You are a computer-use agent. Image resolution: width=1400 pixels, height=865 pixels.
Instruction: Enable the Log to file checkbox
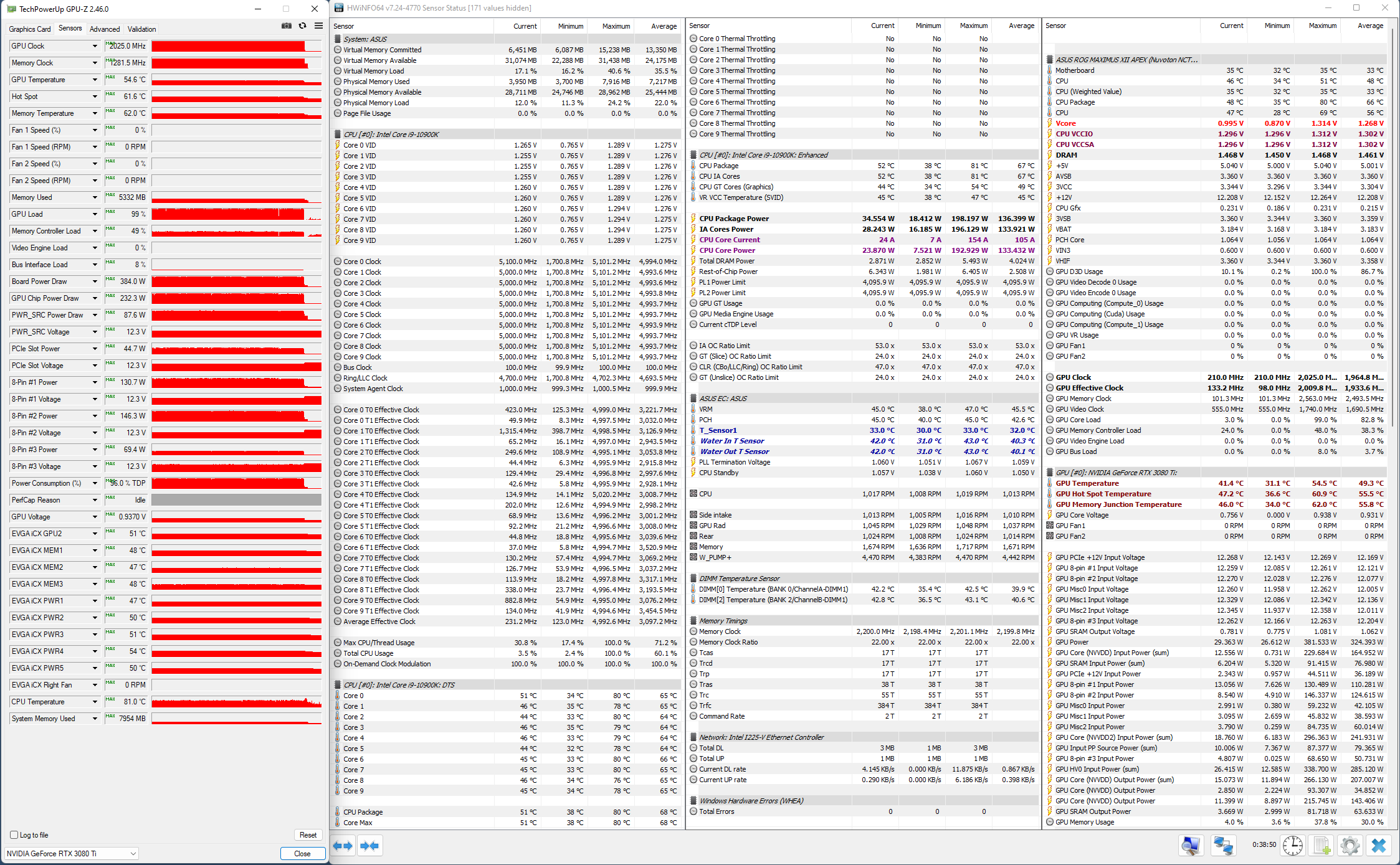pos(14,835)
